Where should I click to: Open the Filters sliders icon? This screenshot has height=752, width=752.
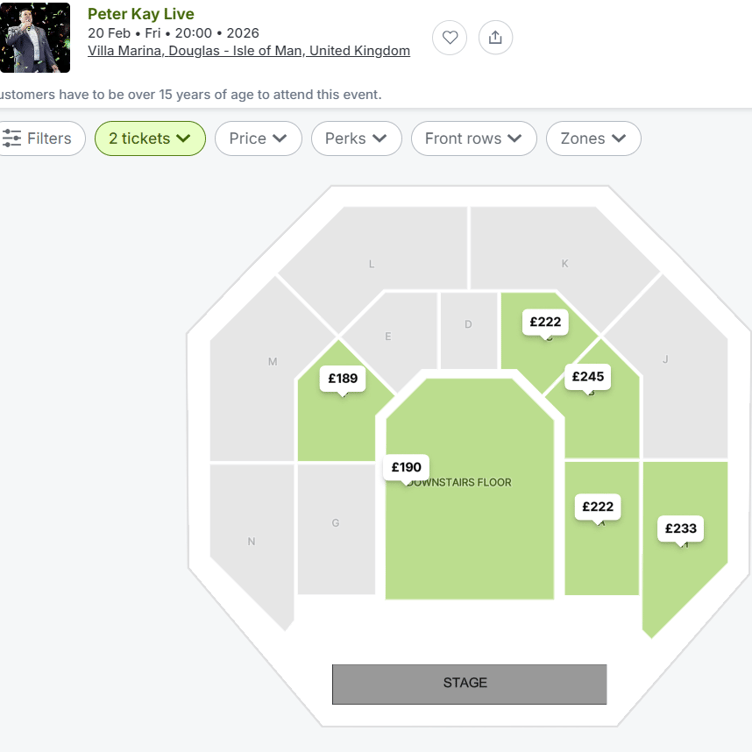coord(12,138)
